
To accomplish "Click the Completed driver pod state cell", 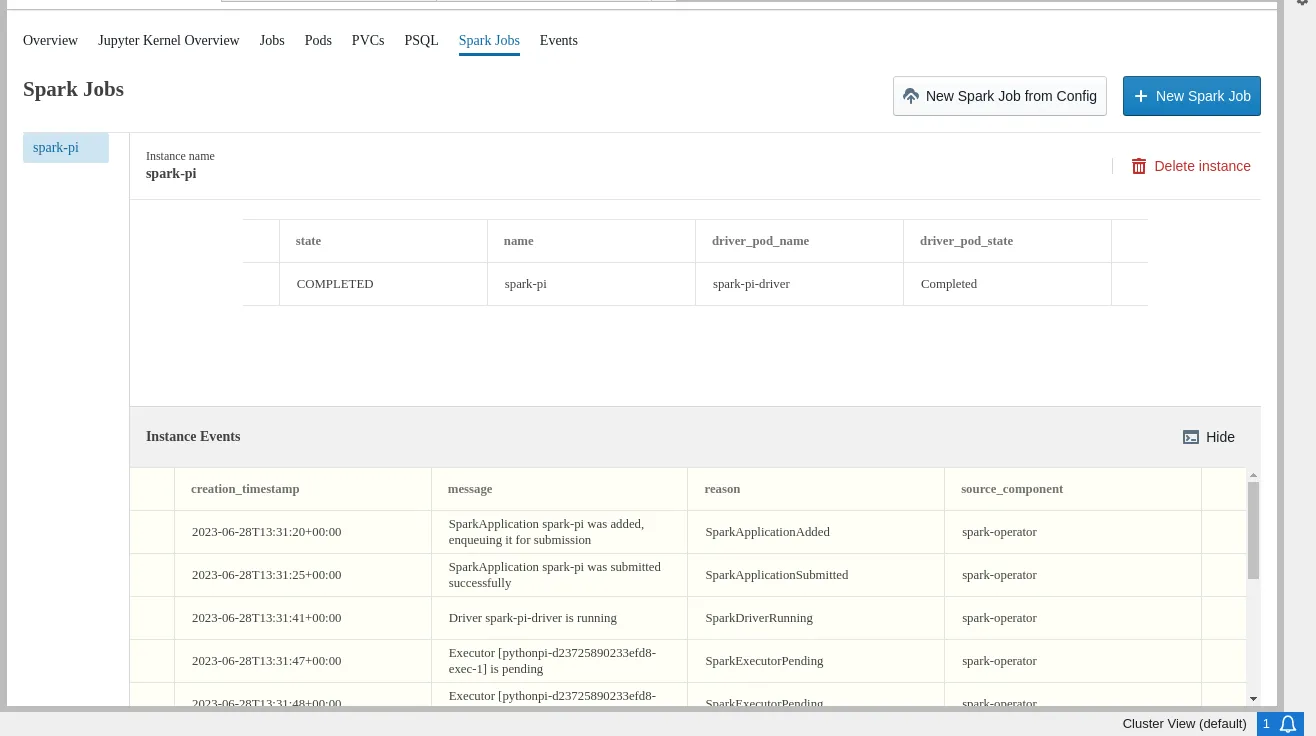I will point(1008,284).
